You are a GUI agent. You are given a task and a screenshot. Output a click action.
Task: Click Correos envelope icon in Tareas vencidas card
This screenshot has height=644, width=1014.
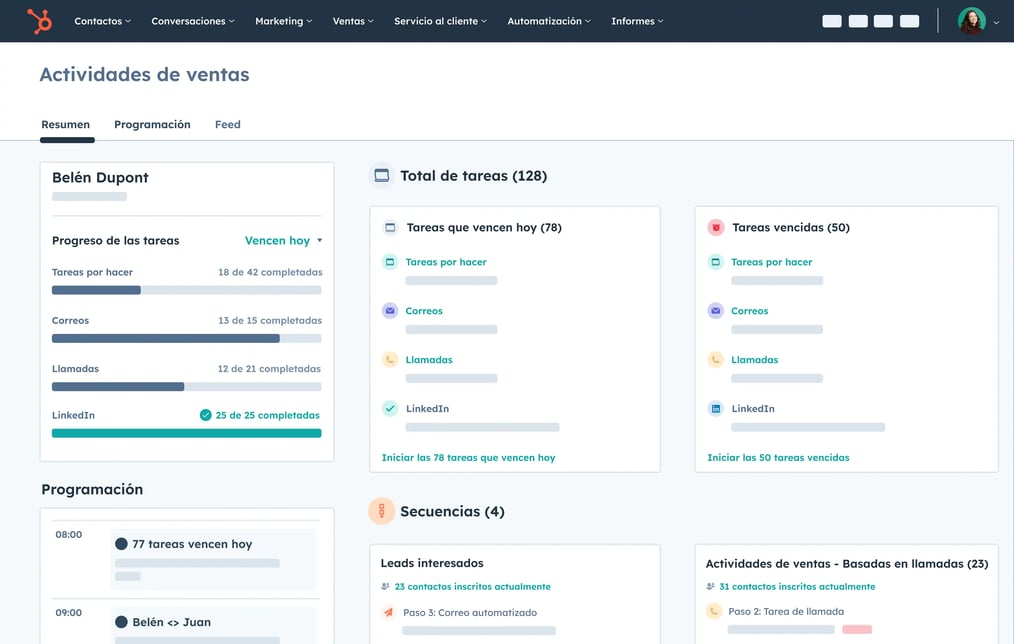tap(716, 311)
